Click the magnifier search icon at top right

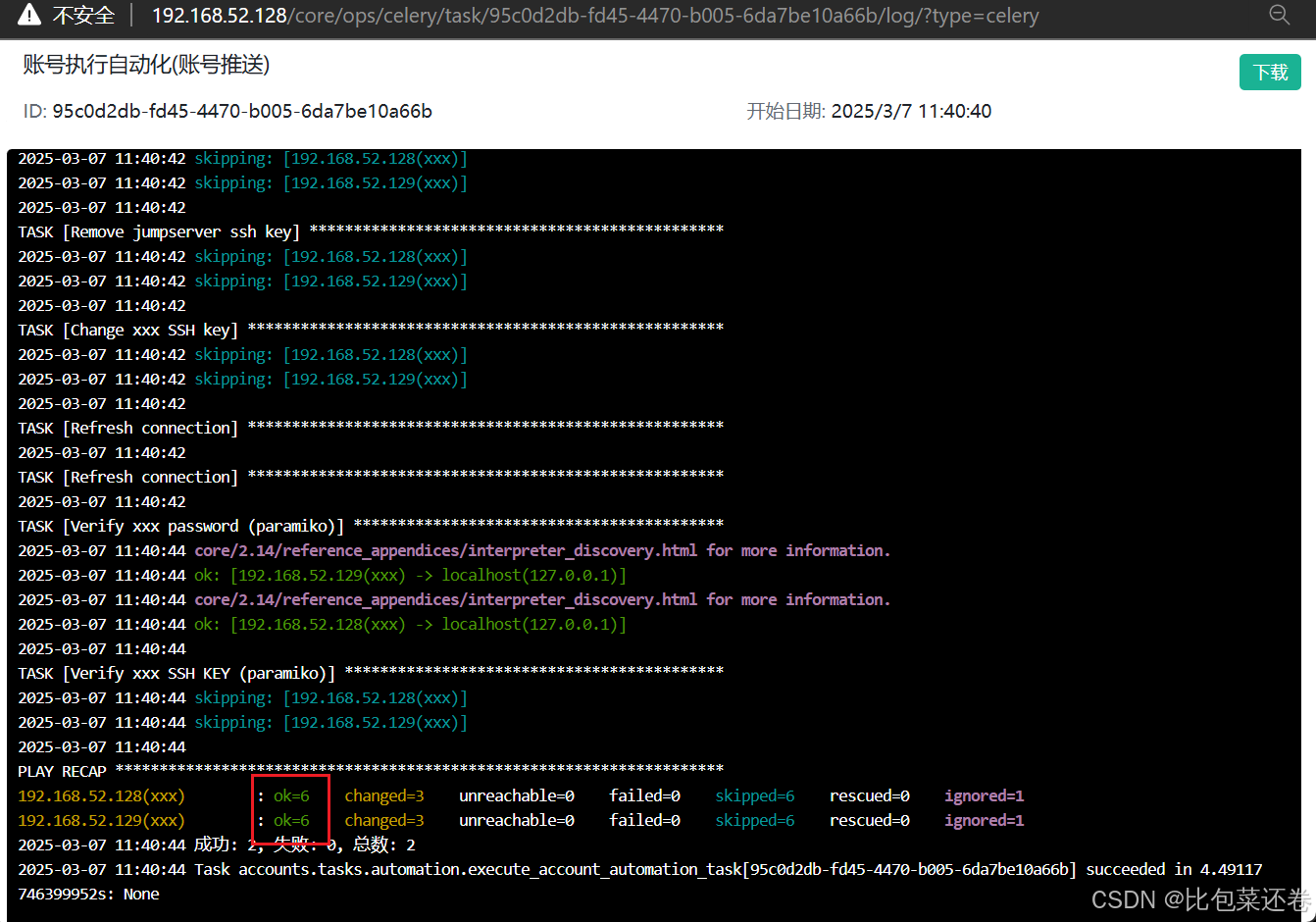(x=1279, y=15)
